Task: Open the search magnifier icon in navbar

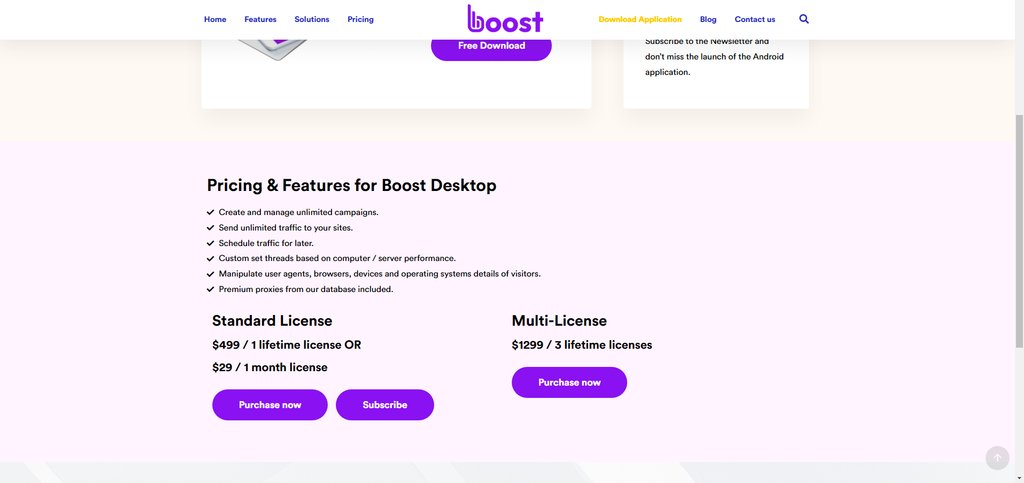Action: click(x=804, y=19)
